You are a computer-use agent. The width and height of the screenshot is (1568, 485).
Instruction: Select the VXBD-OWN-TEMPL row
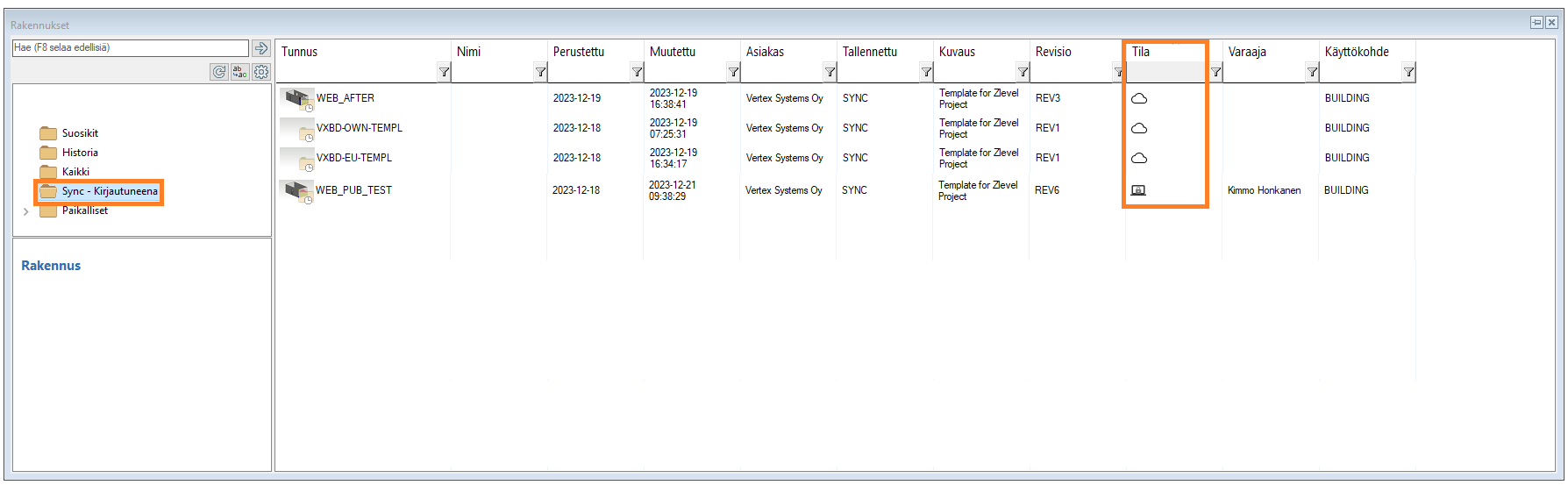[360, 128]
